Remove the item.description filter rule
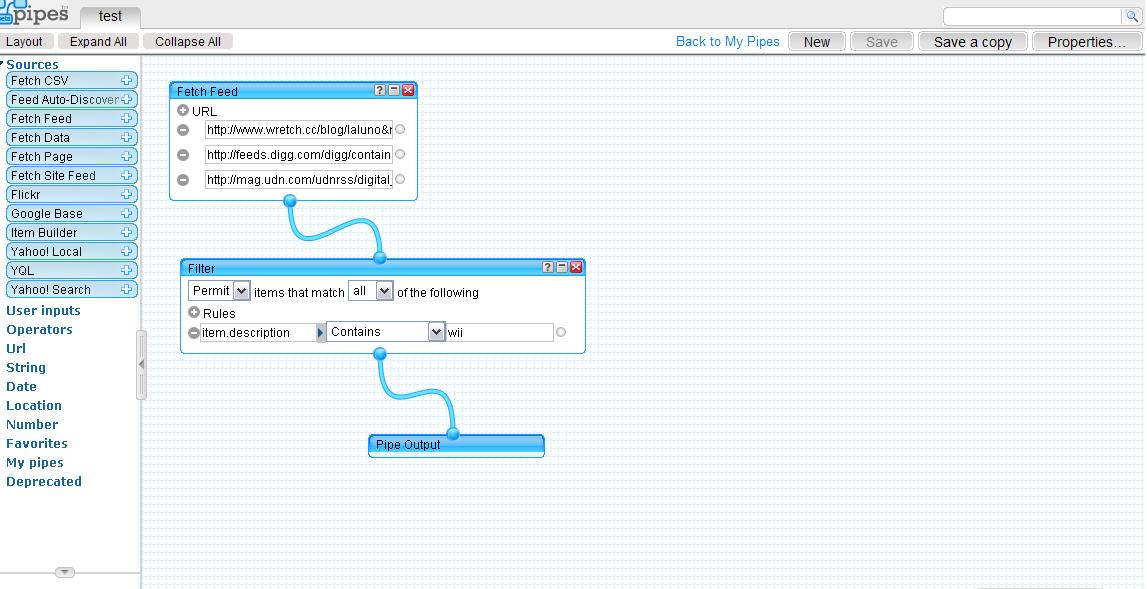 tap(194, 333)
